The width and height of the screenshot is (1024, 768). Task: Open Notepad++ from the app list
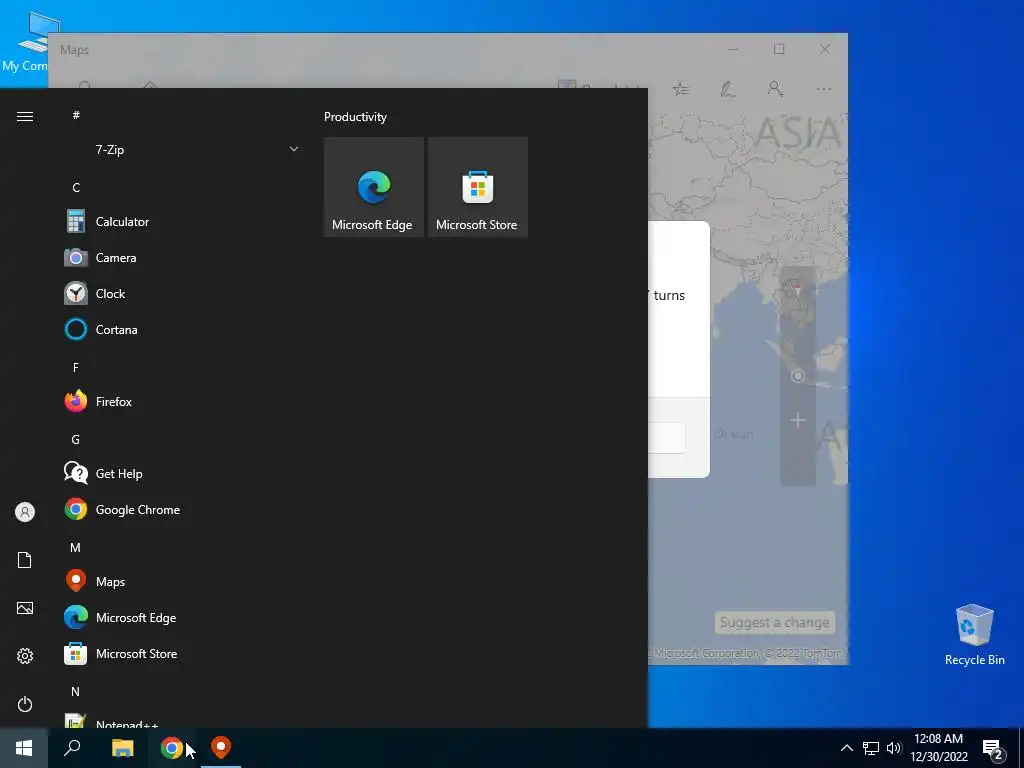pyautogui.click(x=183, y=721)
